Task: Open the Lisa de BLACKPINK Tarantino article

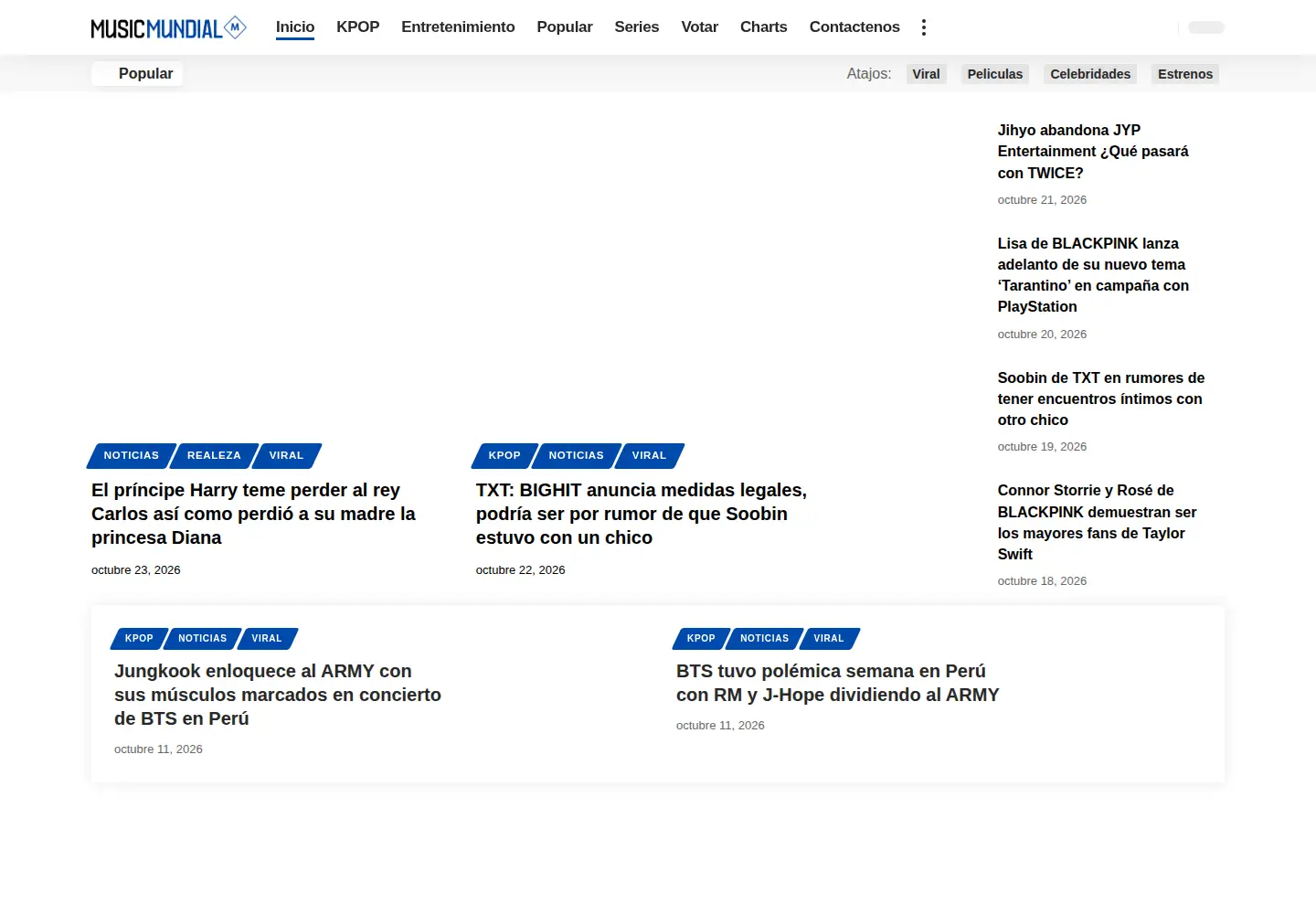Action: point(1093,275)
